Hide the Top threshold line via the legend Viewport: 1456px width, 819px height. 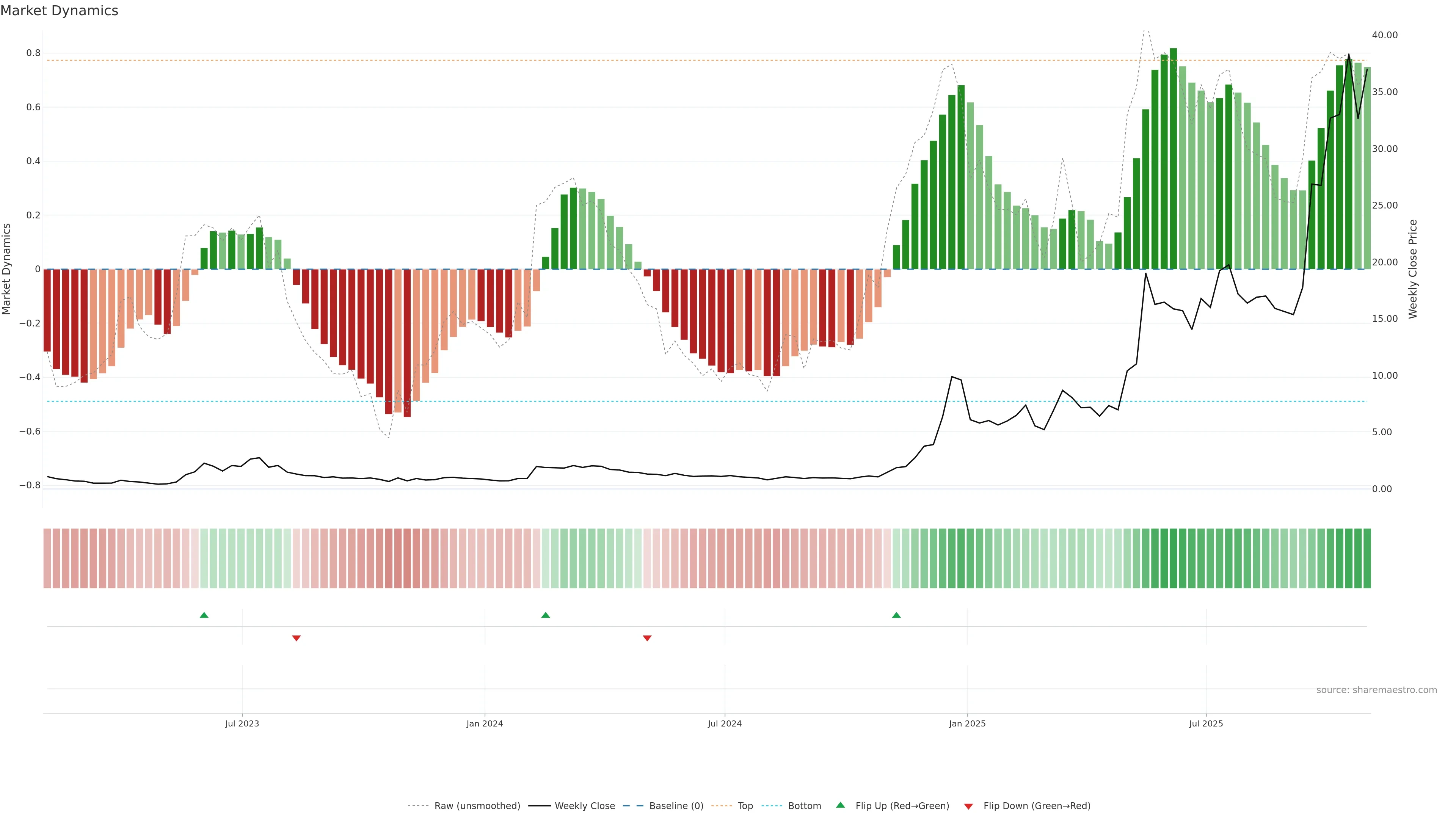(745, 806)
